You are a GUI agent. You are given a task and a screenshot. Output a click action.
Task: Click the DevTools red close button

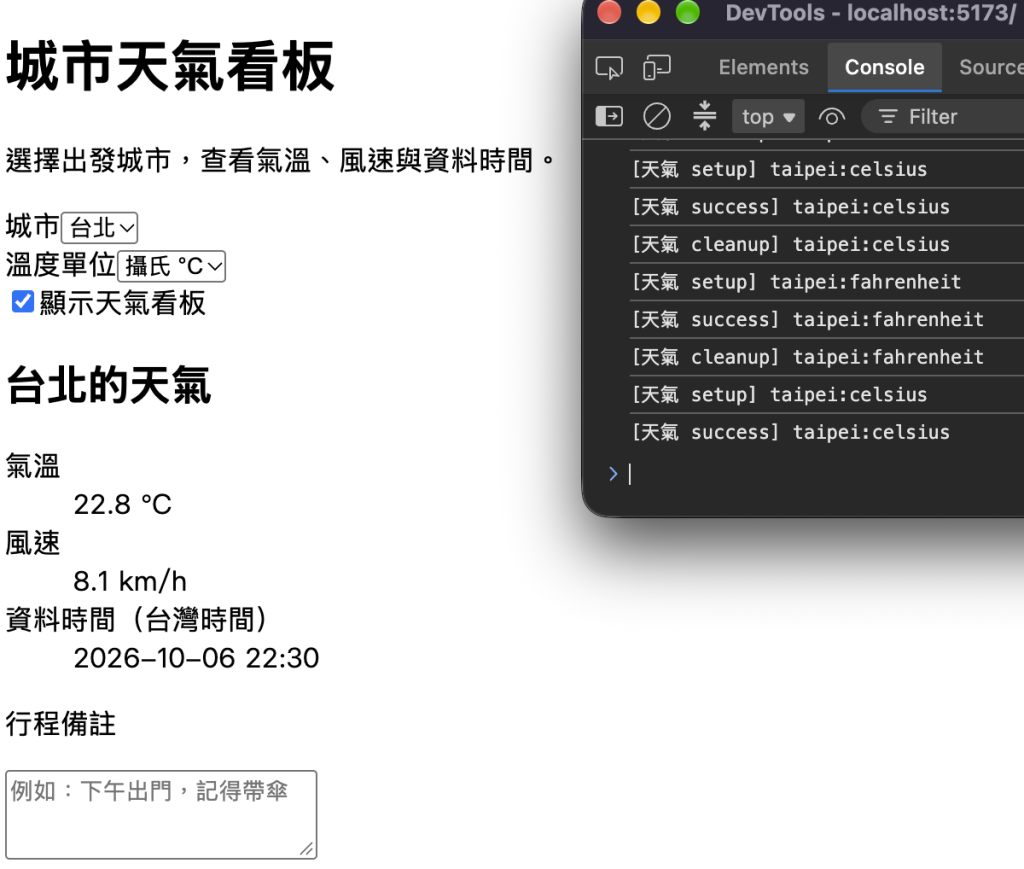(x=609, y=12)
